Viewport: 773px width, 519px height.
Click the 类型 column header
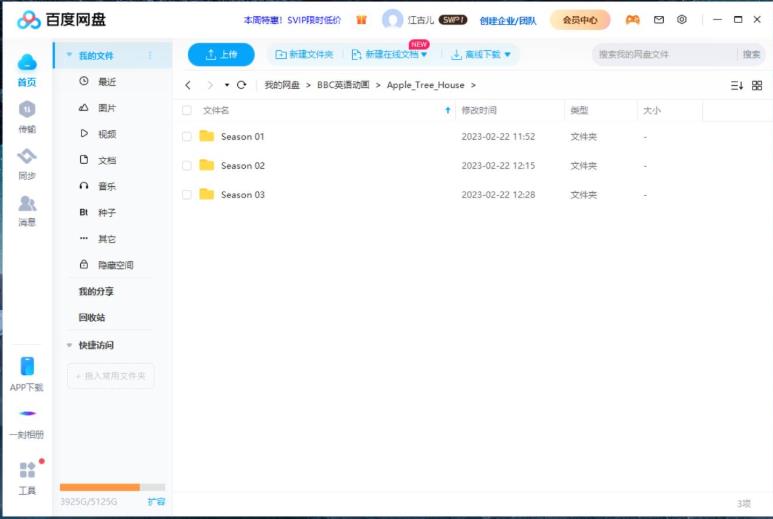pos(579,110)
